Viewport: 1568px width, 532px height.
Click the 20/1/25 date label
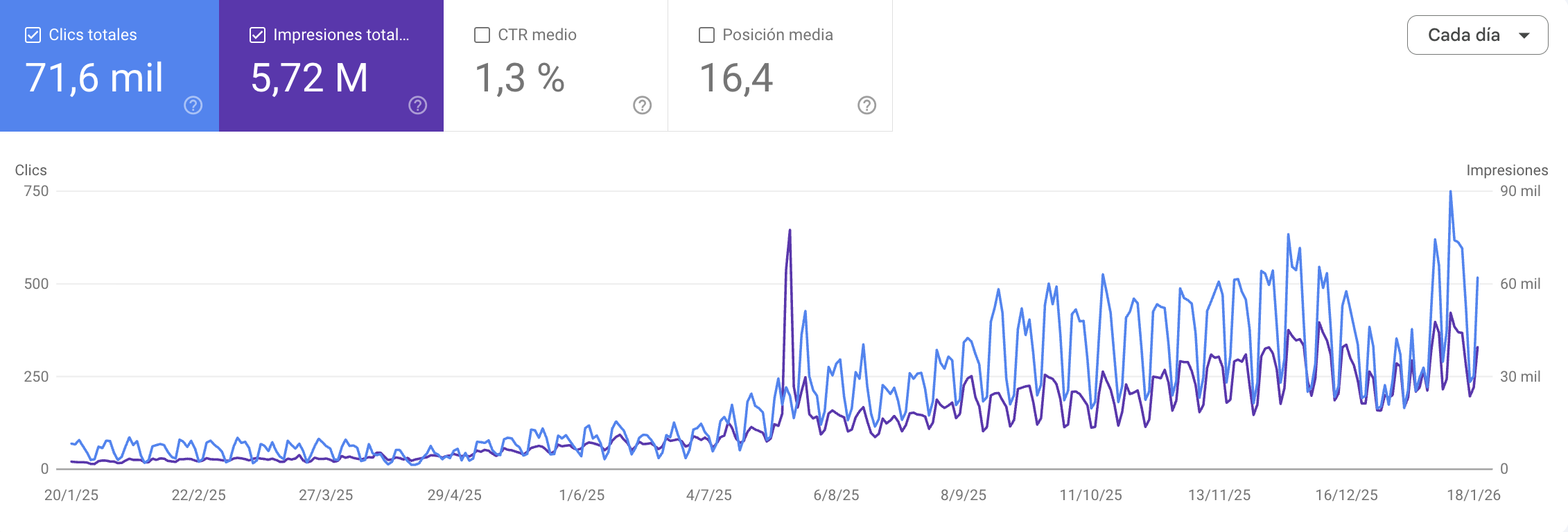click(x=72, y=495)
